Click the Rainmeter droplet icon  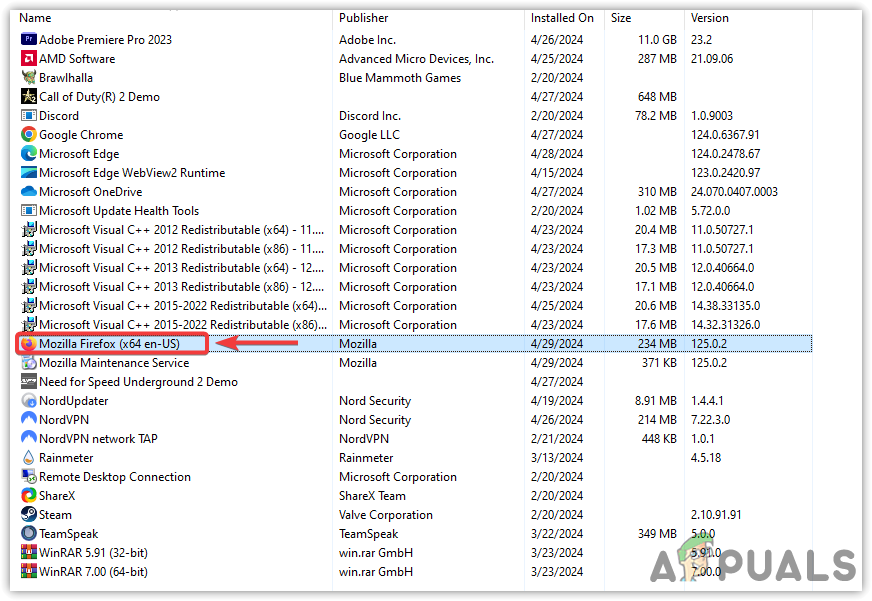point(29,458)
